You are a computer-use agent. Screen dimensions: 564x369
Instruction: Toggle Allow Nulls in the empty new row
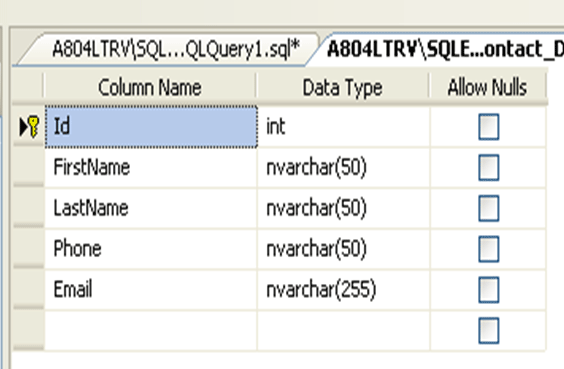[x=488, y=330]
